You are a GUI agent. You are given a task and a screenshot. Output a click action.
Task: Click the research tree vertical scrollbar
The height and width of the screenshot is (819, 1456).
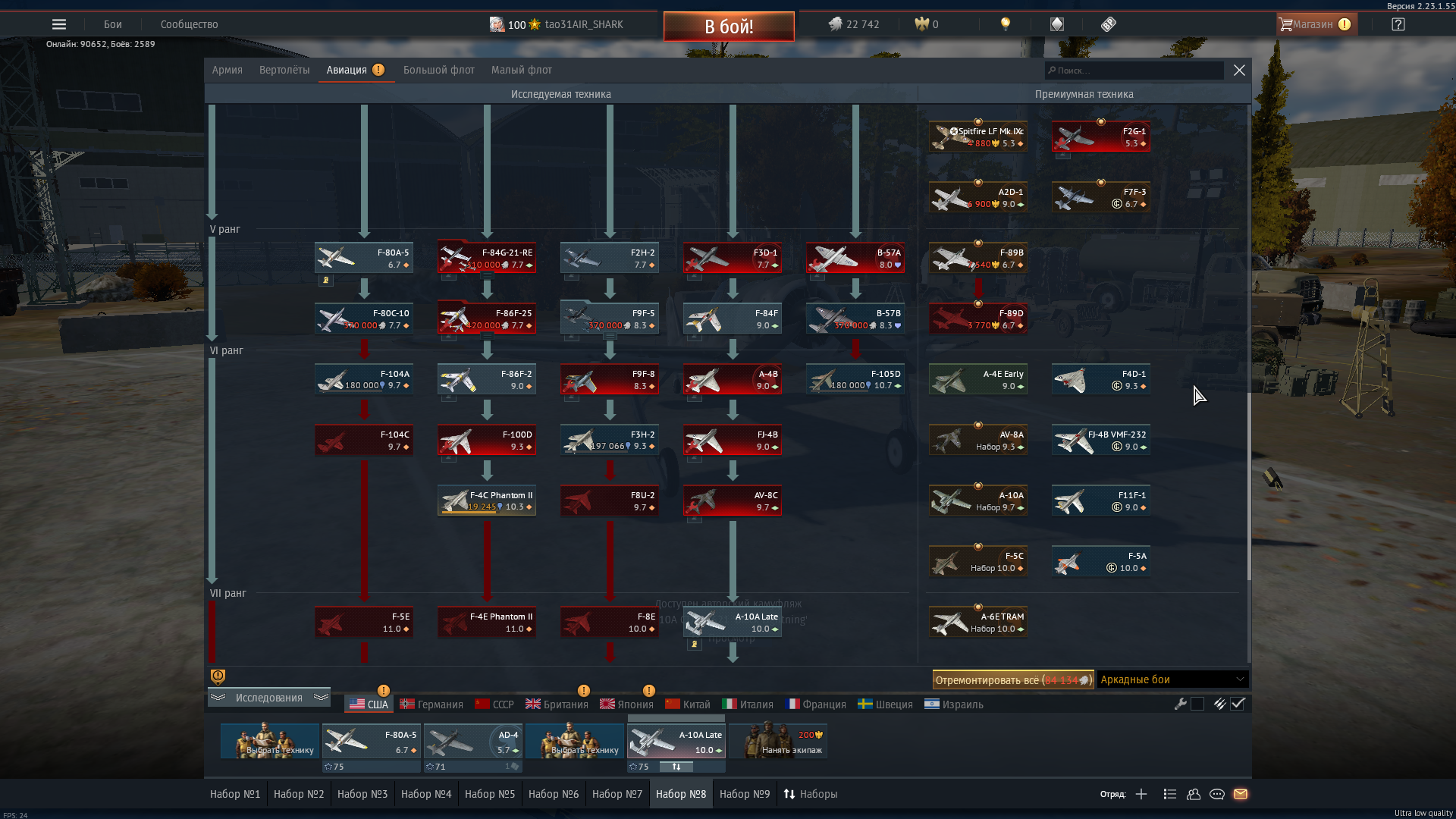[x=1248, y=485]
